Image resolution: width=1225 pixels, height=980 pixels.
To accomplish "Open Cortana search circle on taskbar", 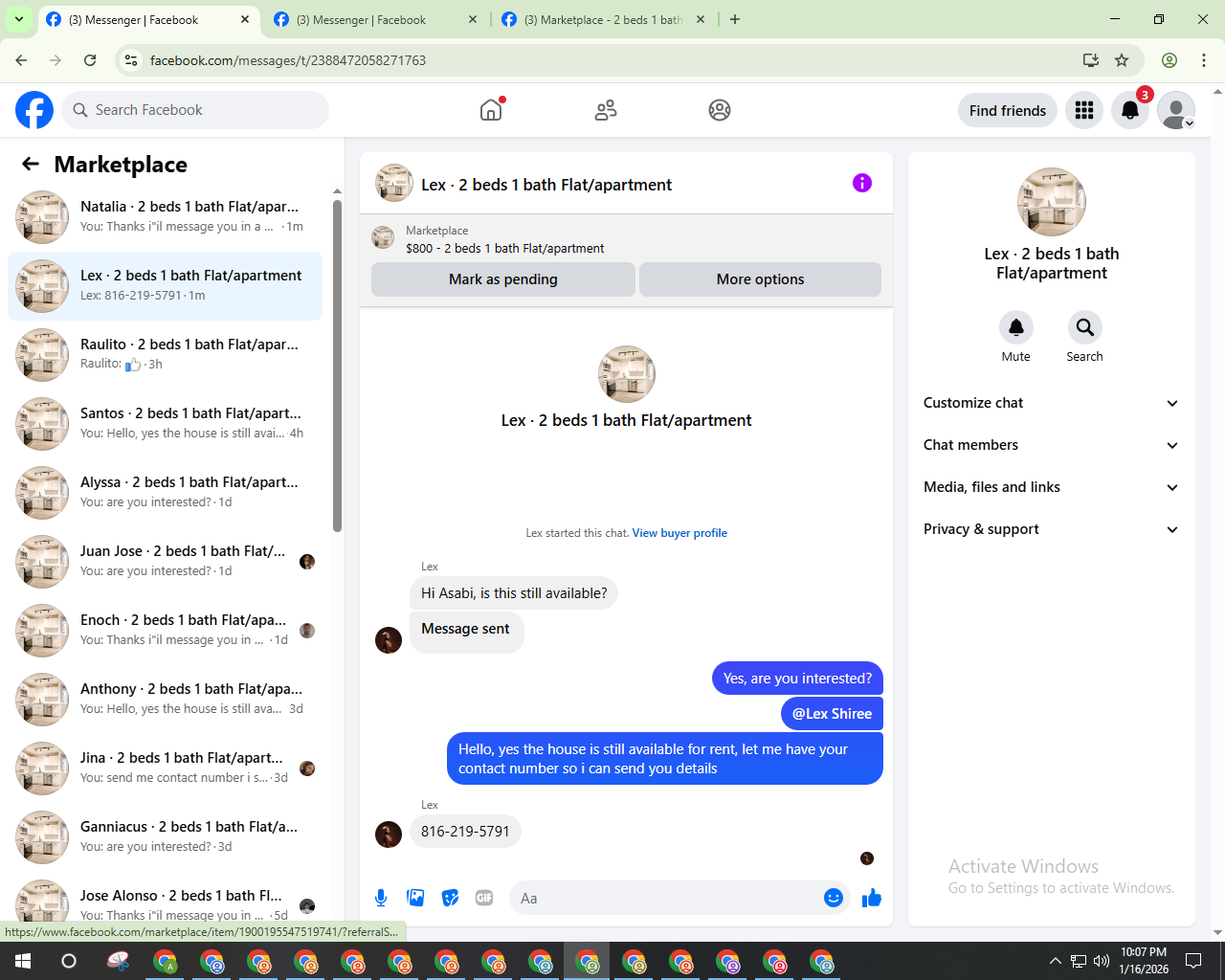I will click(x=69, y=961).
